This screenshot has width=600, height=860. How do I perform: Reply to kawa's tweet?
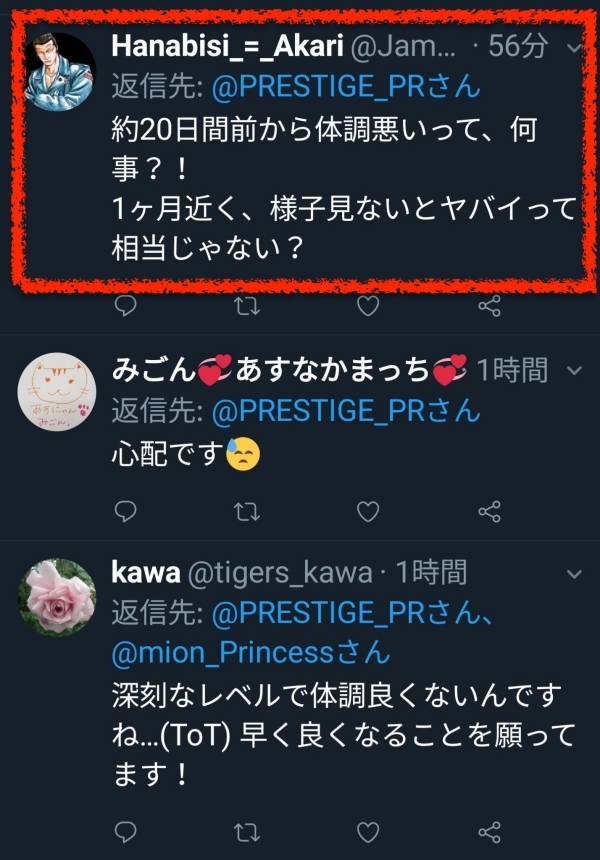125,832
